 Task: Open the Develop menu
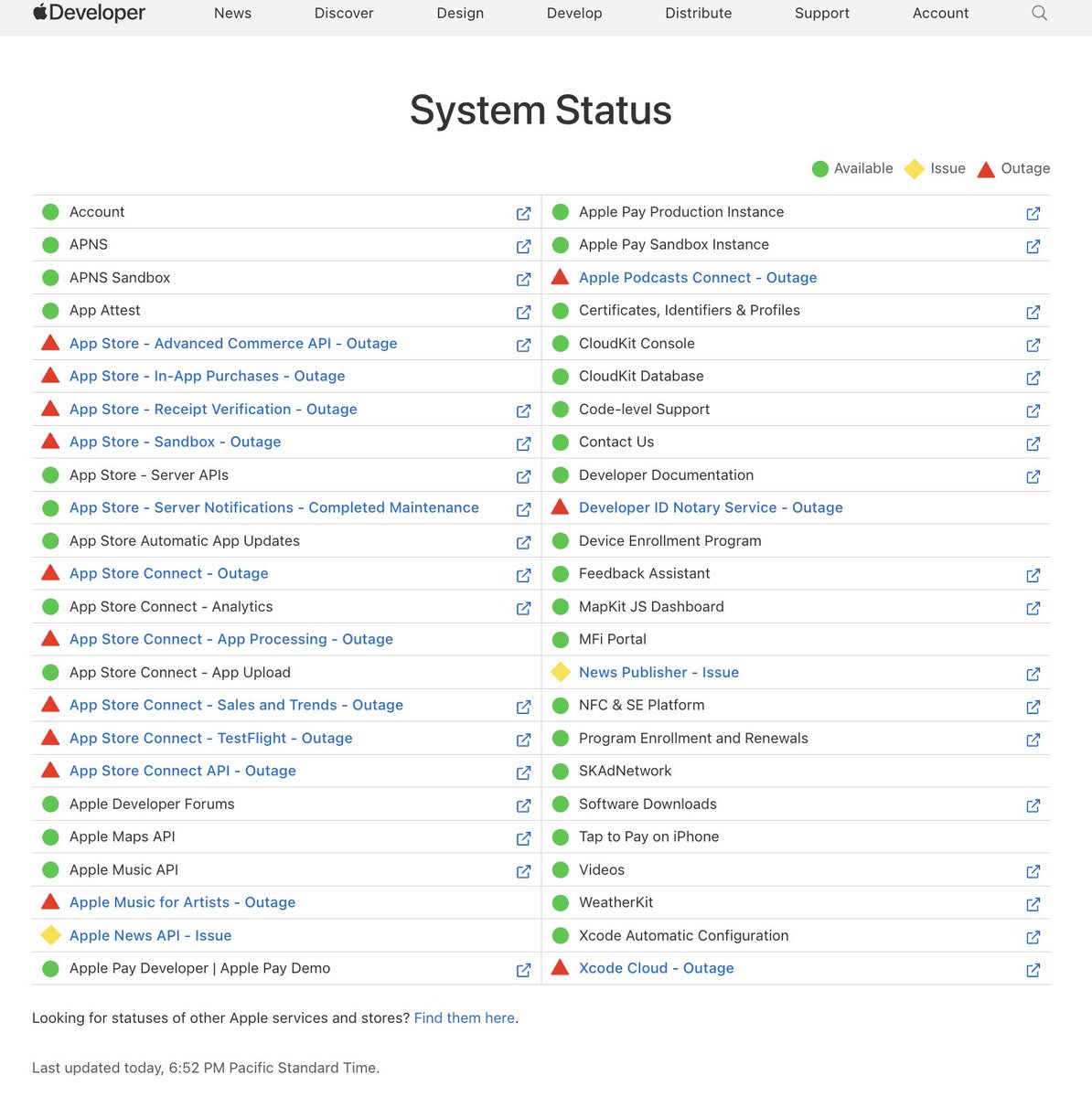pyautogui.click(x=574, y=13)
